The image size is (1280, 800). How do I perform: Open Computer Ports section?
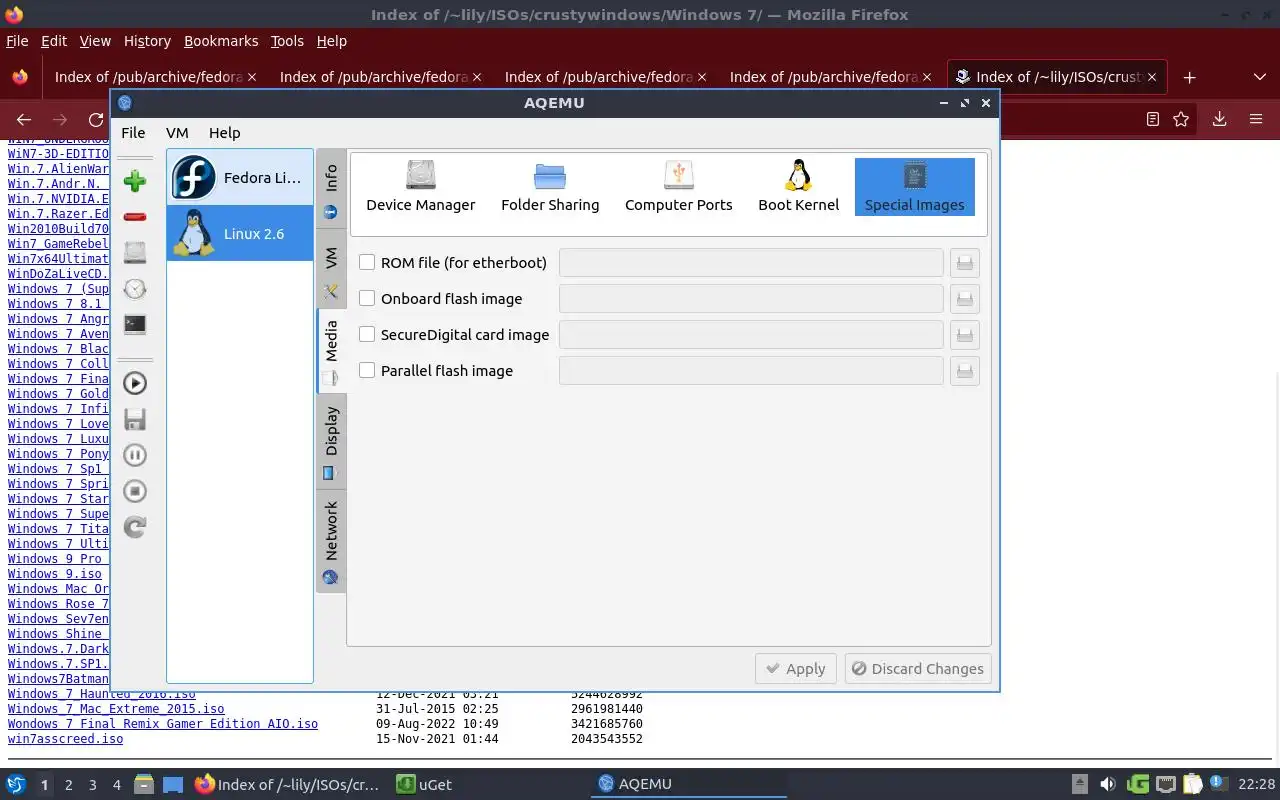click(679, 187)
